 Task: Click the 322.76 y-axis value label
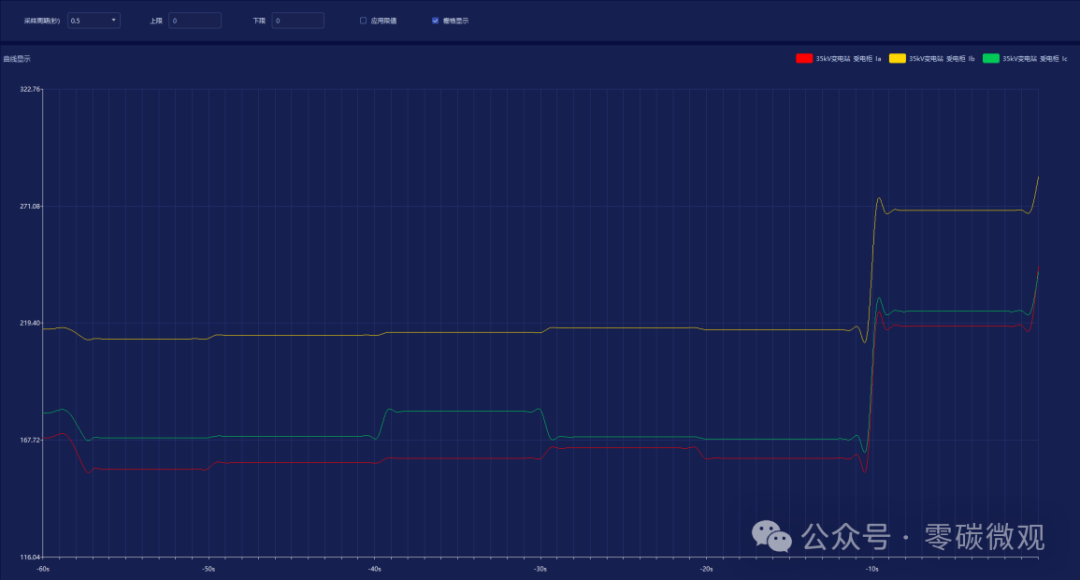tap(30, 89)
